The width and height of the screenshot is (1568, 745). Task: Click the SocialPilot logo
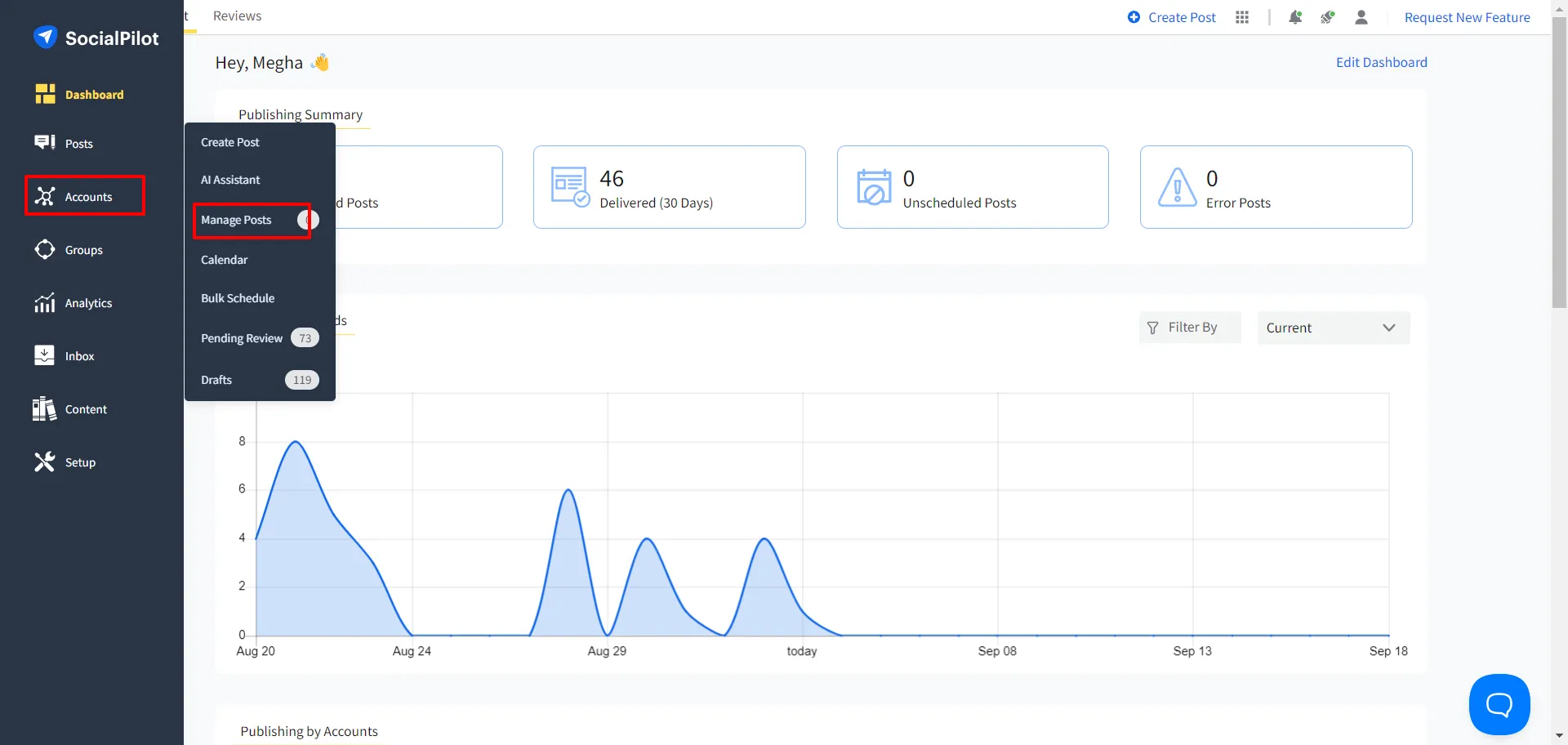pos(96,37)
